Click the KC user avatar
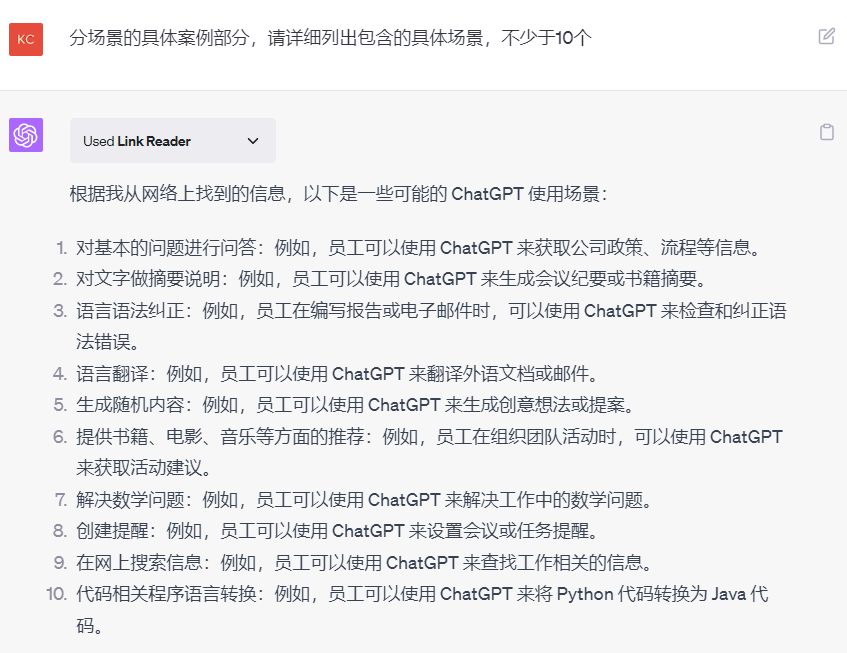The image size is (847, 653). coord(26,39)
